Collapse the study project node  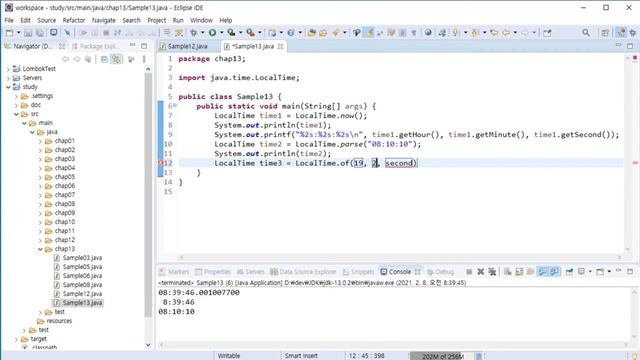(8, 87)
